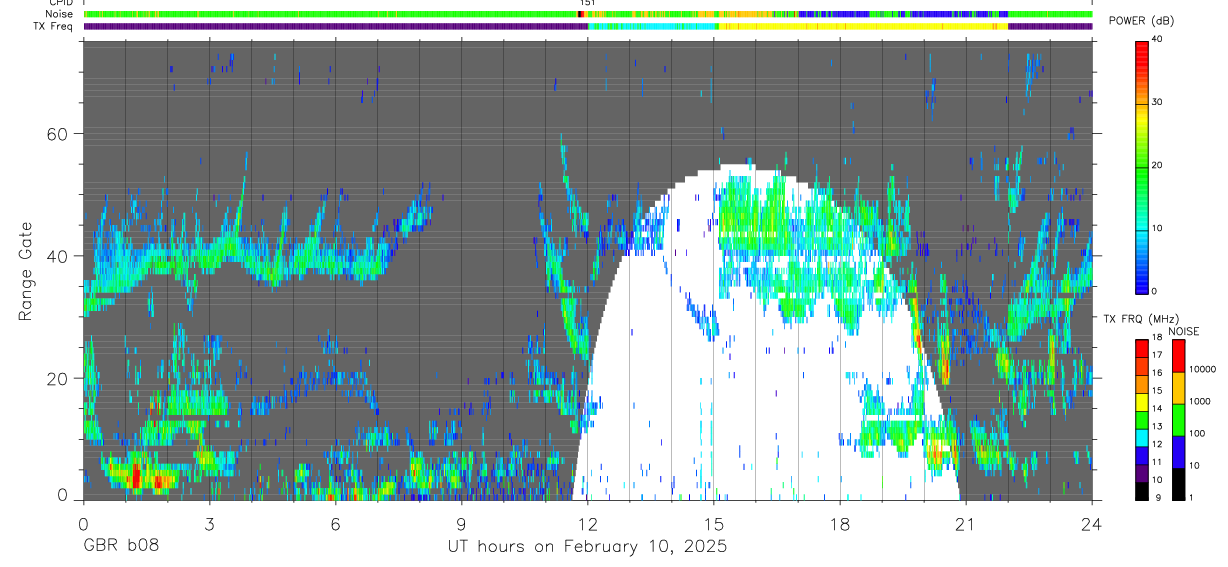Click the 100 label in the NOISE legend

(x=1196, y=433)
